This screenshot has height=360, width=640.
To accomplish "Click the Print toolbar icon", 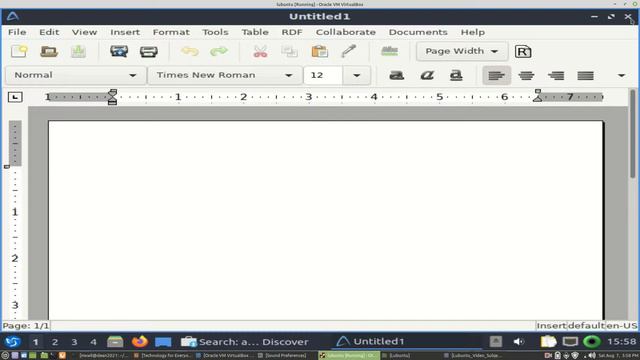I will (x=149, y=51).
